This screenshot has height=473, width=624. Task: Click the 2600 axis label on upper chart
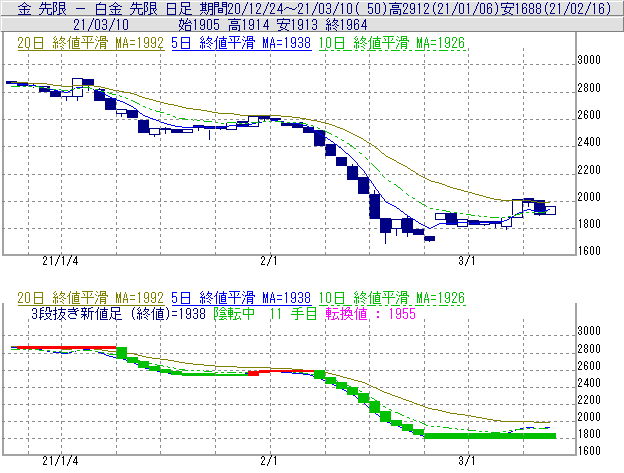tap(589, 115)
